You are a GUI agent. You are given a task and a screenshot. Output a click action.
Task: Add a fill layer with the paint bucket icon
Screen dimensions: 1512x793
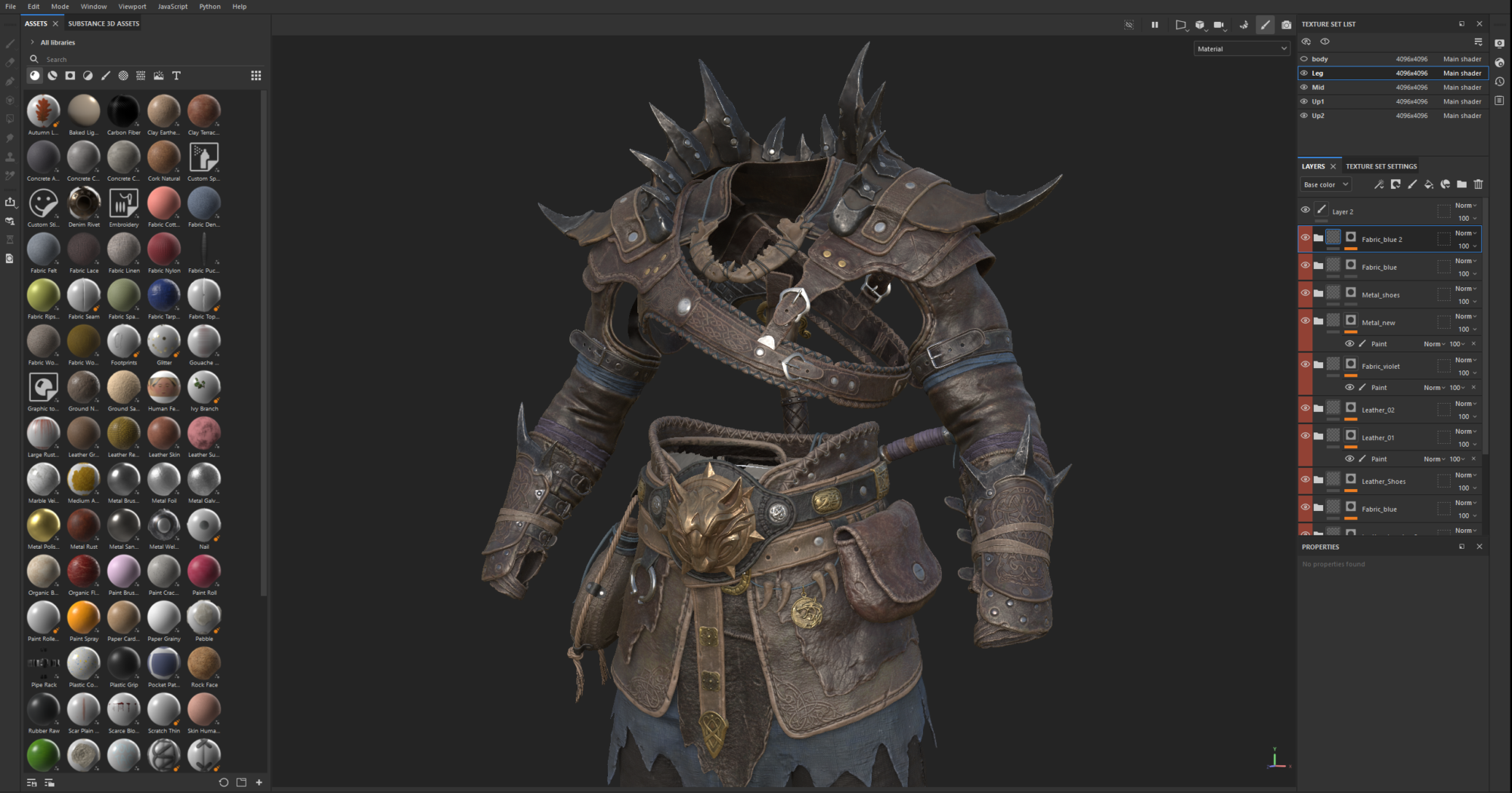[1430, 185]
